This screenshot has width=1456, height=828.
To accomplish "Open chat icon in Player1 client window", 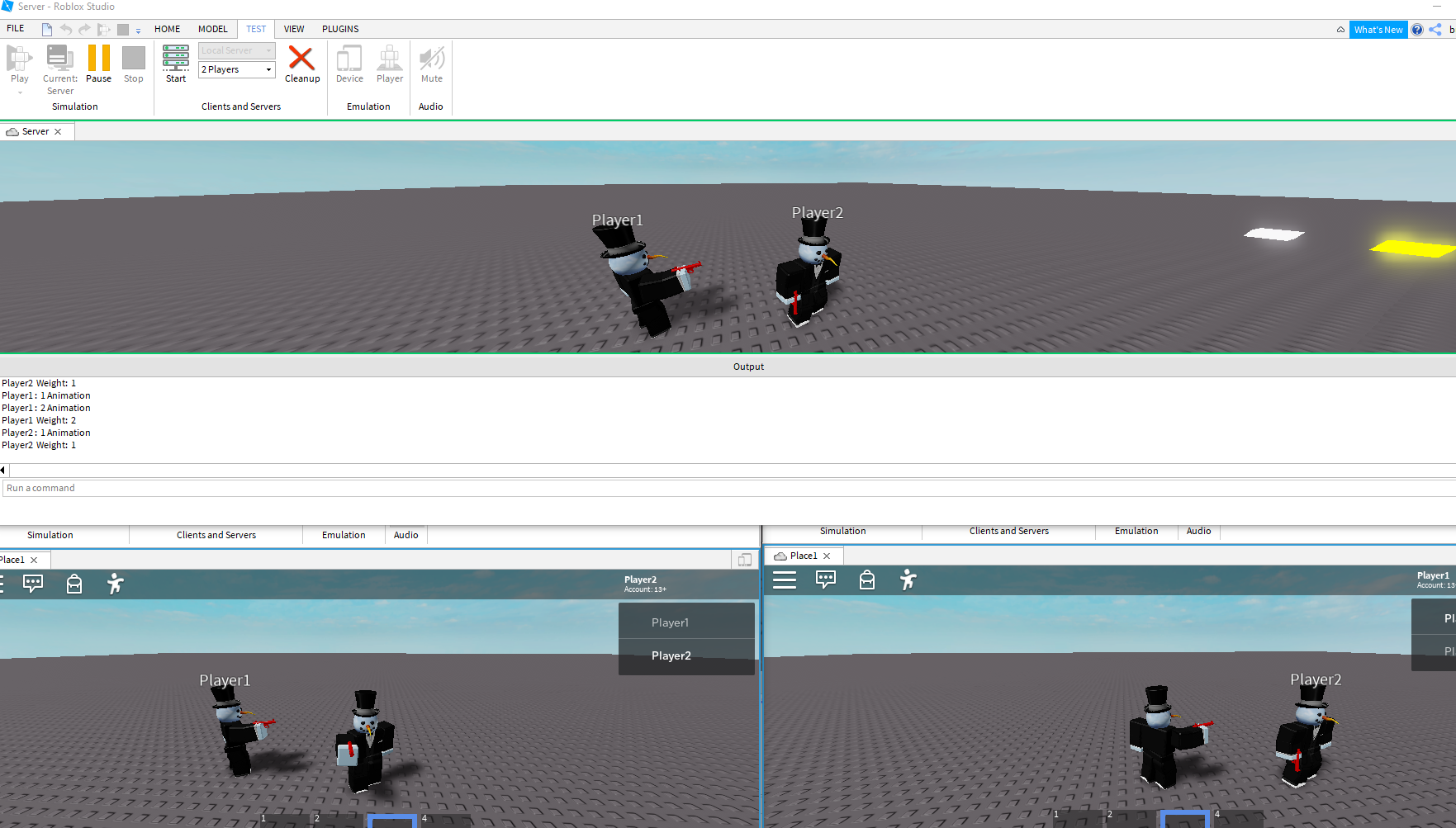I will tap(826, 580).
